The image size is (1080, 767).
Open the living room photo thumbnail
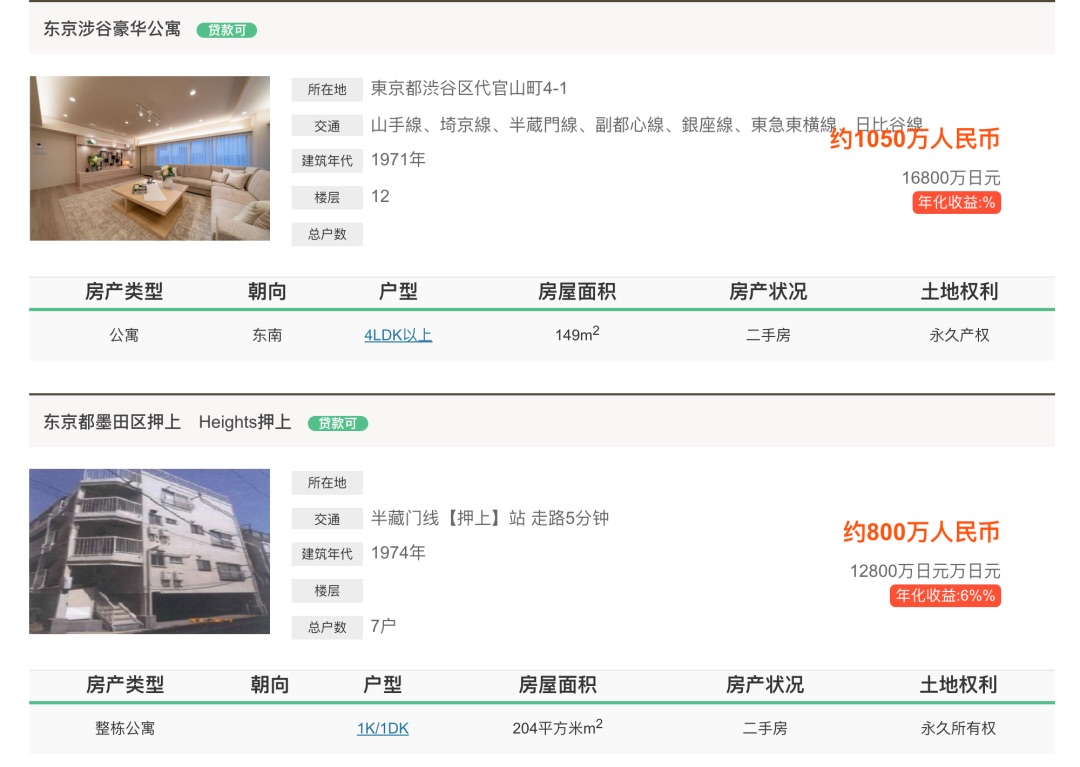(x=149, y=158)
